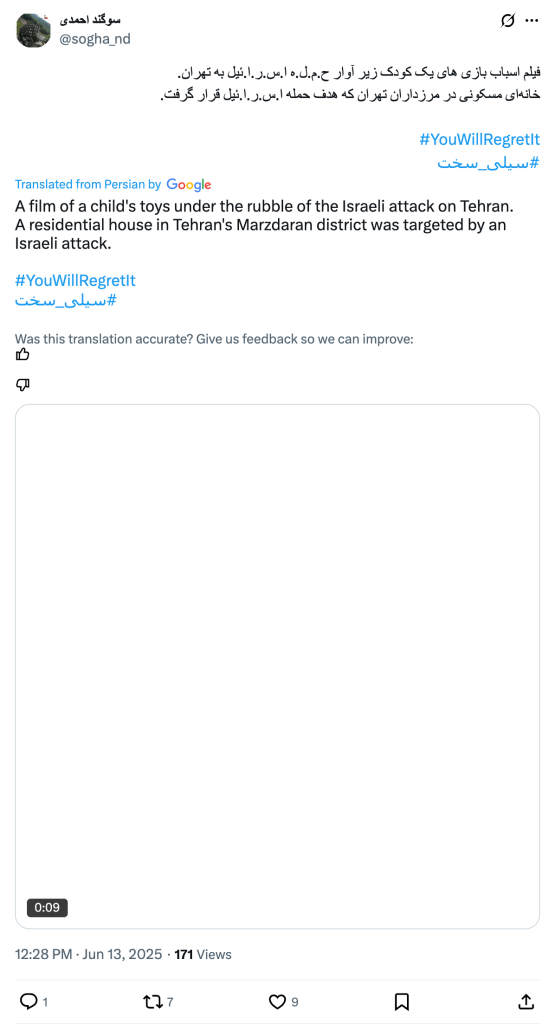This screenshot has height=1024, width=555.
Task: Open Persian hashtag below translated text
Action: (66, 301)
